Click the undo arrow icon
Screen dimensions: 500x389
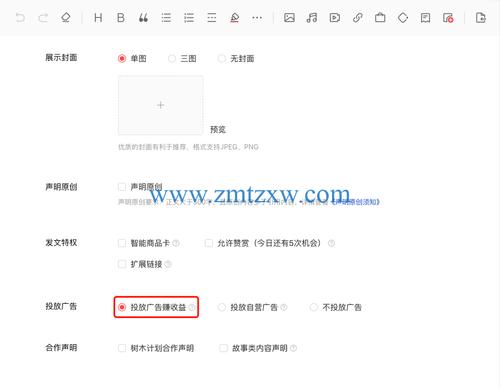20,17
